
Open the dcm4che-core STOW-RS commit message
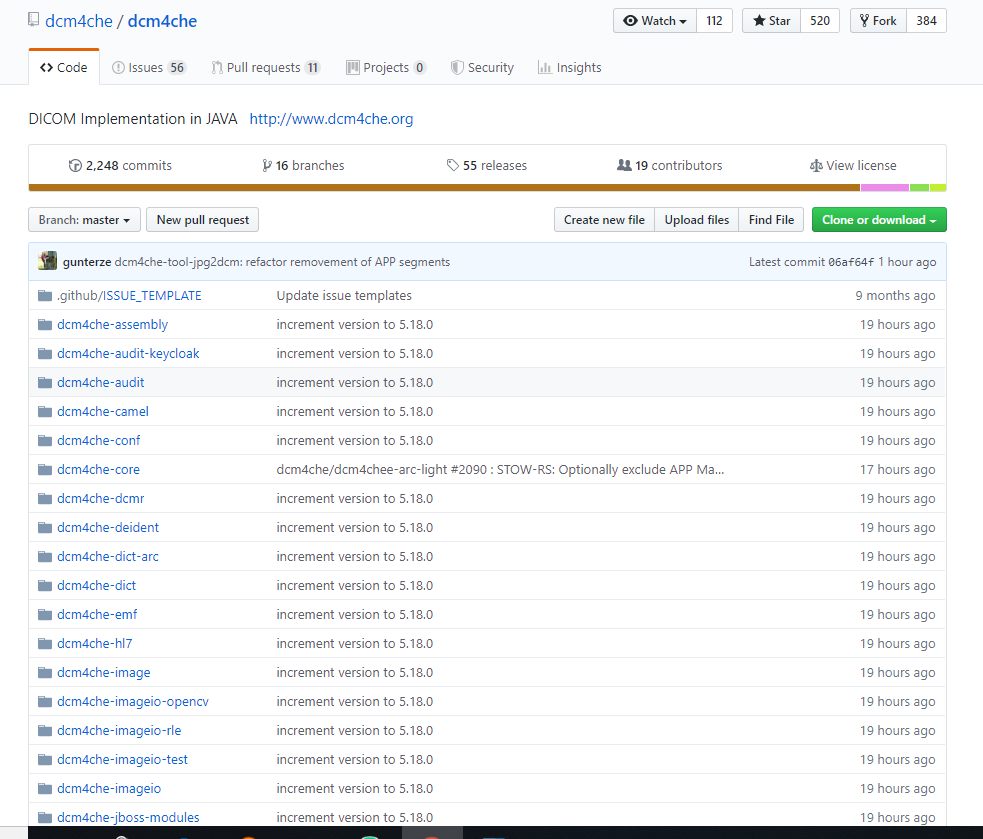pos(500,470)
